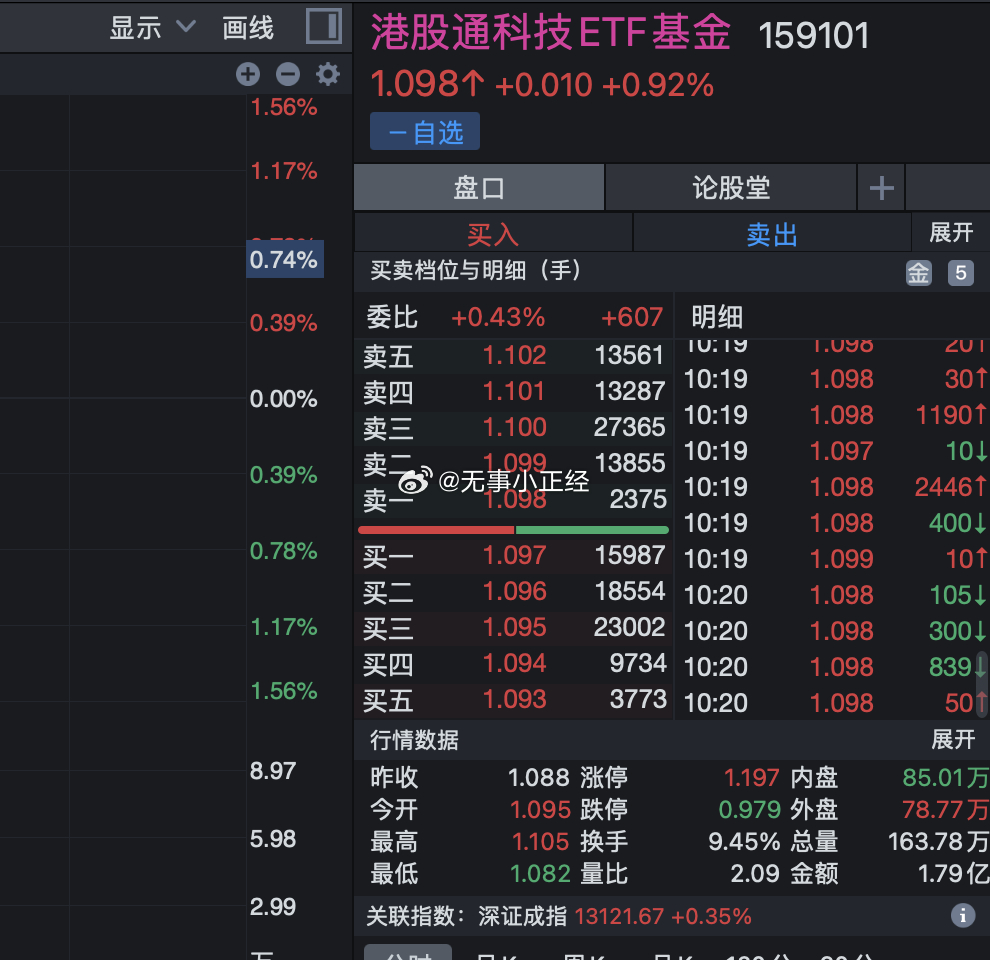Click the 换手 value 9.45%
Screen dimensions: 990x960
click(x=744, y=842)
